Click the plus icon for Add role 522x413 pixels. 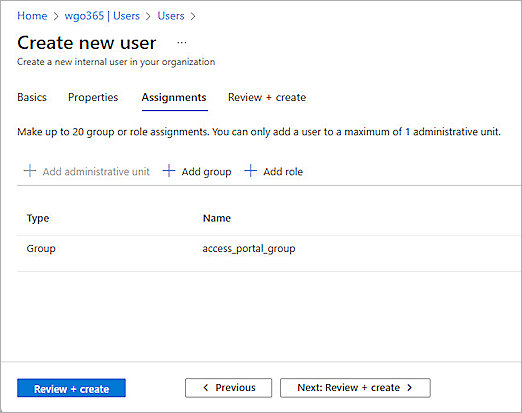(250, 171)
